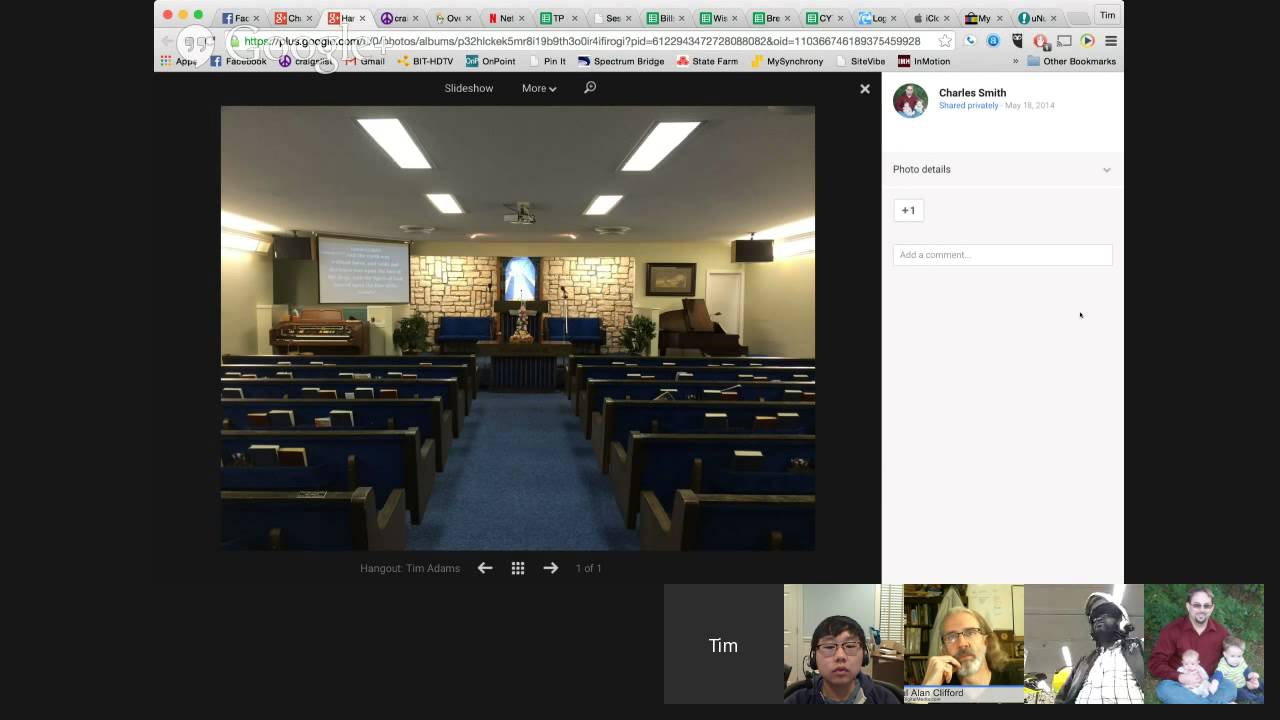Image resolution: width=1280 pixels, height=720 pixels.
Task: Open the Gmail bookmark
Action: point(365,61)
